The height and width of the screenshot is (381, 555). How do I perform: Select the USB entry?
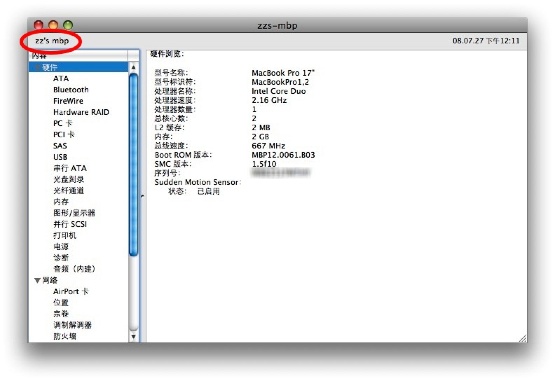pos(60,157)
